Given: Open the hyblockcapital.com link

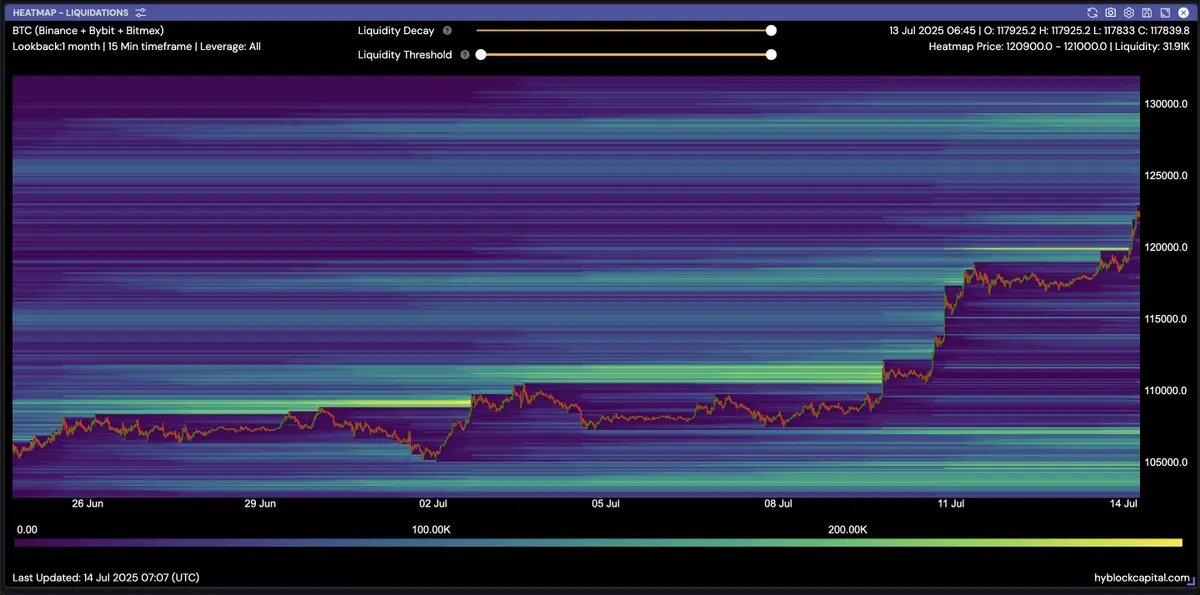Looking at the screenshot, I should pos(1141,578).
